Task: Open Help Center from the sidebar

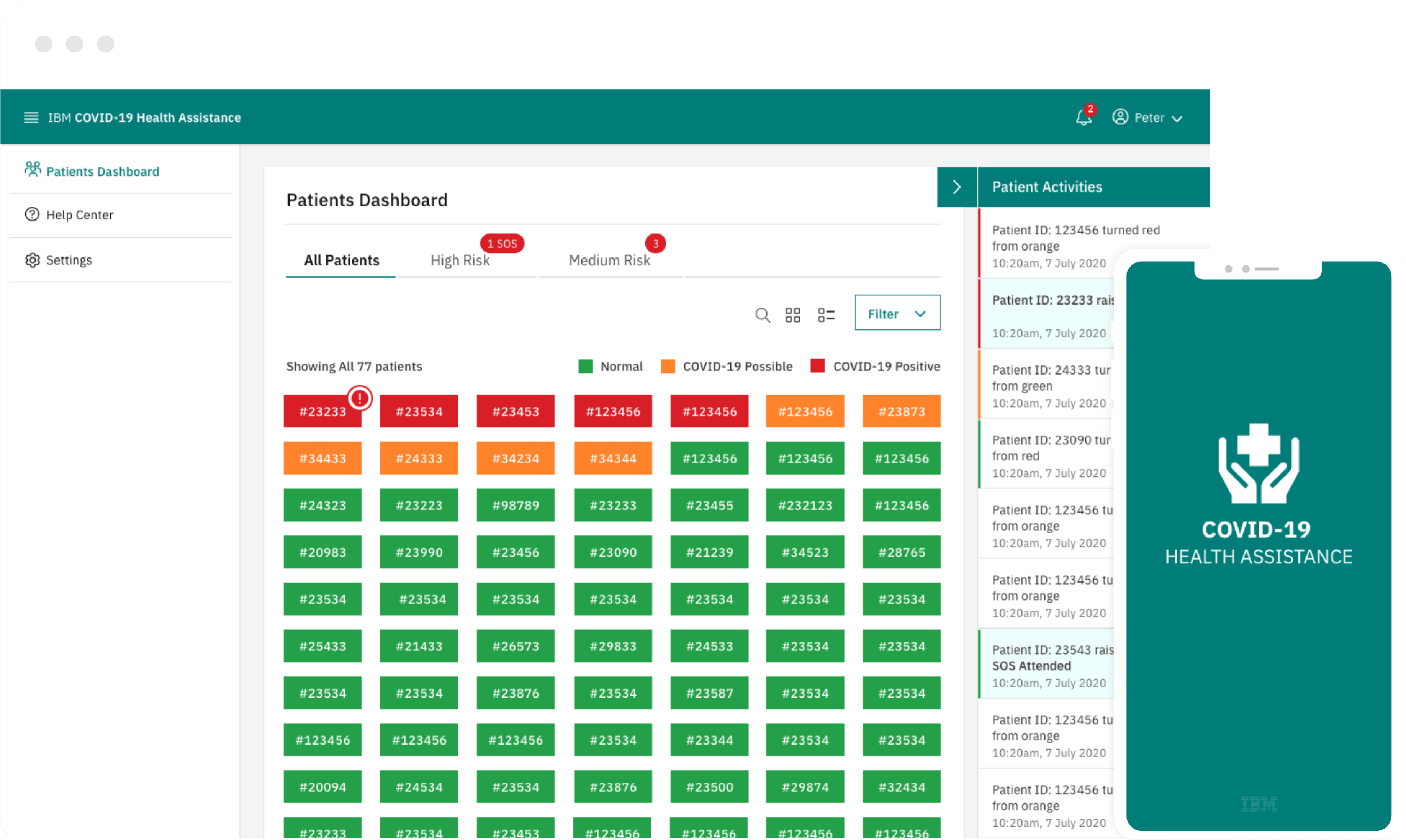Action: tap(80, 215)
